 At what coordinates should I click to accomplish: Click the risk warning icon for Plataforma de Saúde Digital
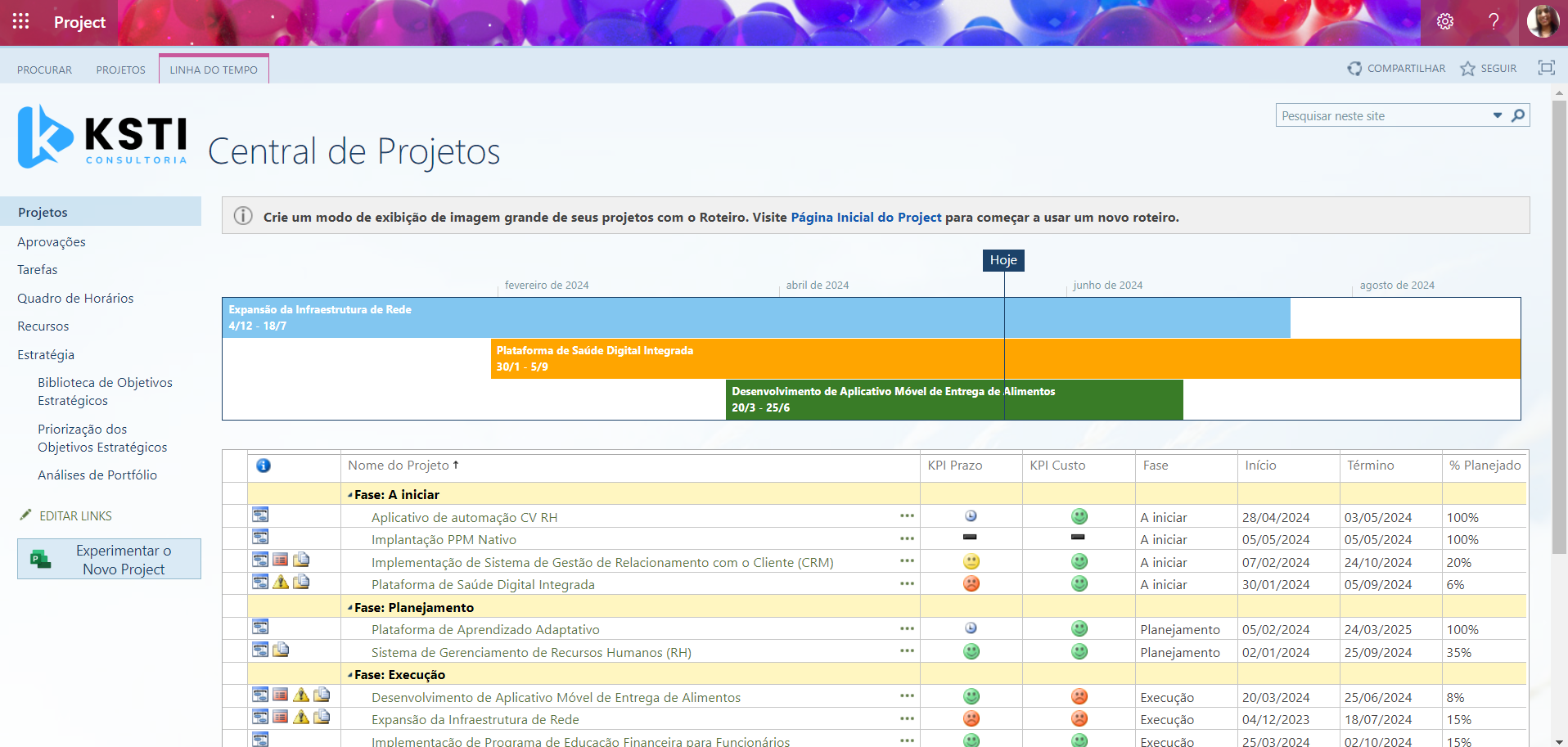click(281, 582)
